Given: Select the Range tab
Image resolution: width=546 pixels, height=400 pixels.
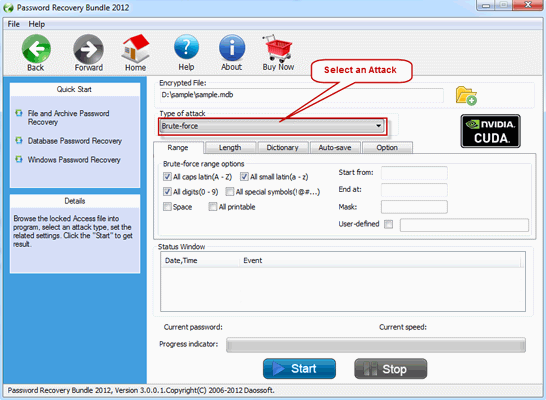Looking at the screenshot, I should pos(178,148).
